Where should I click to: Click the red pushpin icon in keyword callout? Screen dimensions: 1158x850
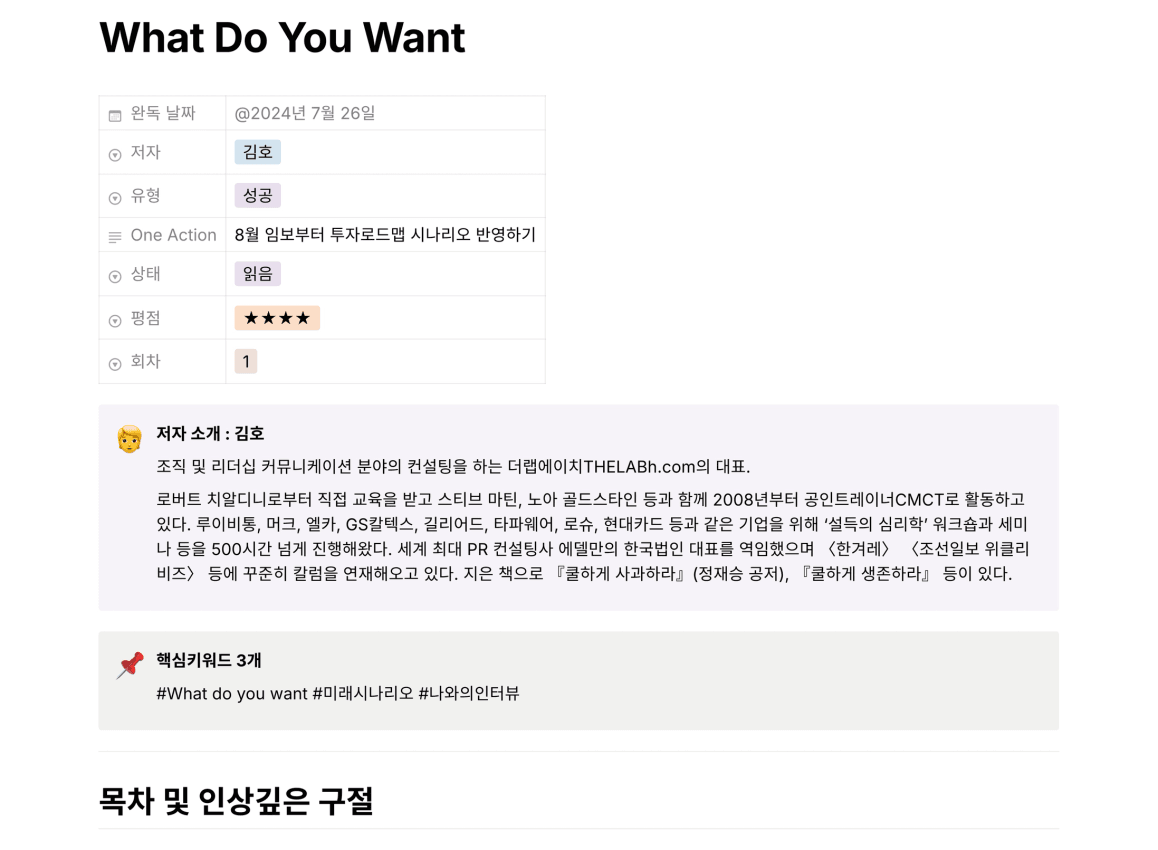click(x=130, y=665)
